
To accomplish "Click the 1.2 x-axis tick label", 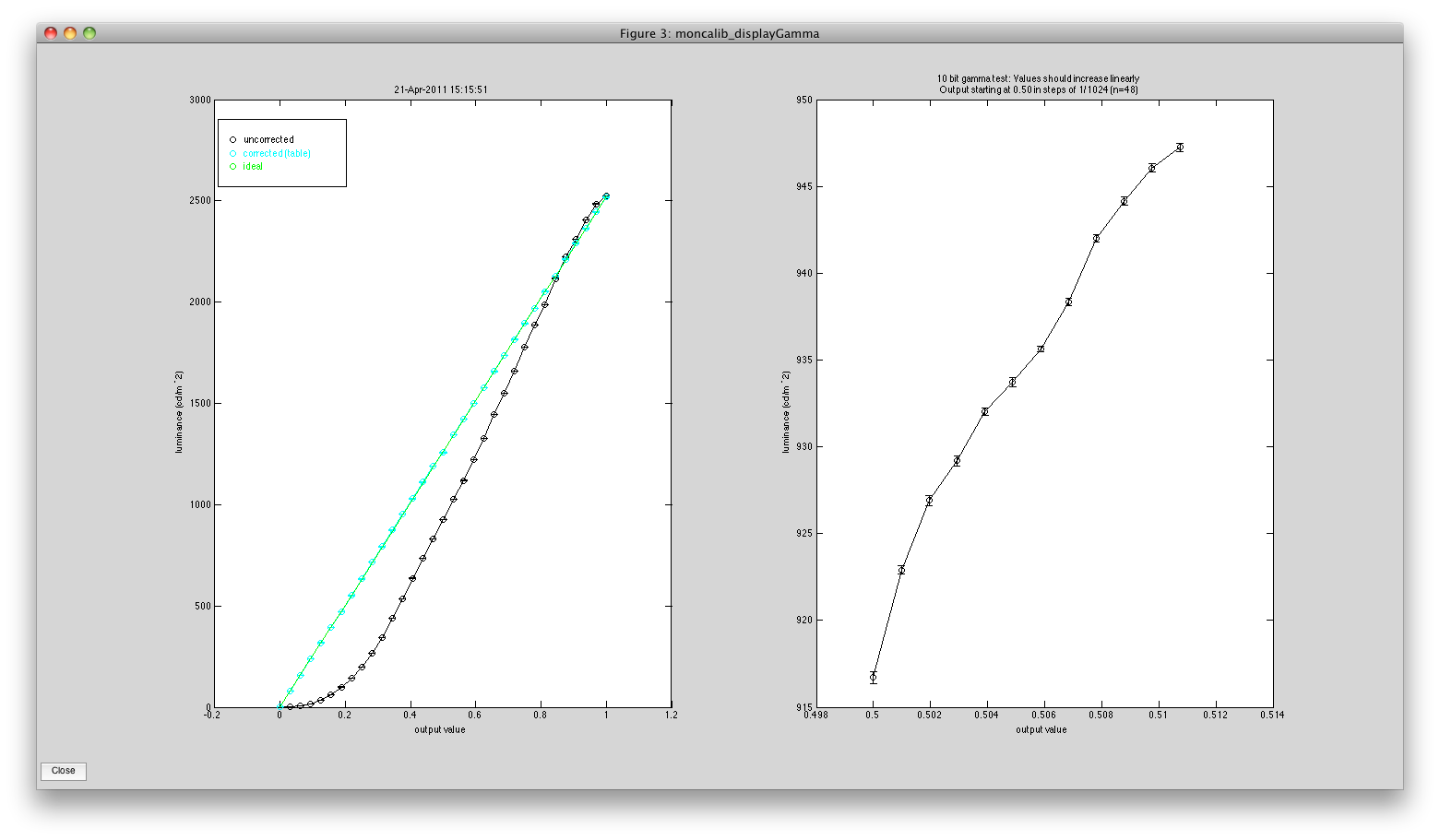I will (x=672, y=716).
